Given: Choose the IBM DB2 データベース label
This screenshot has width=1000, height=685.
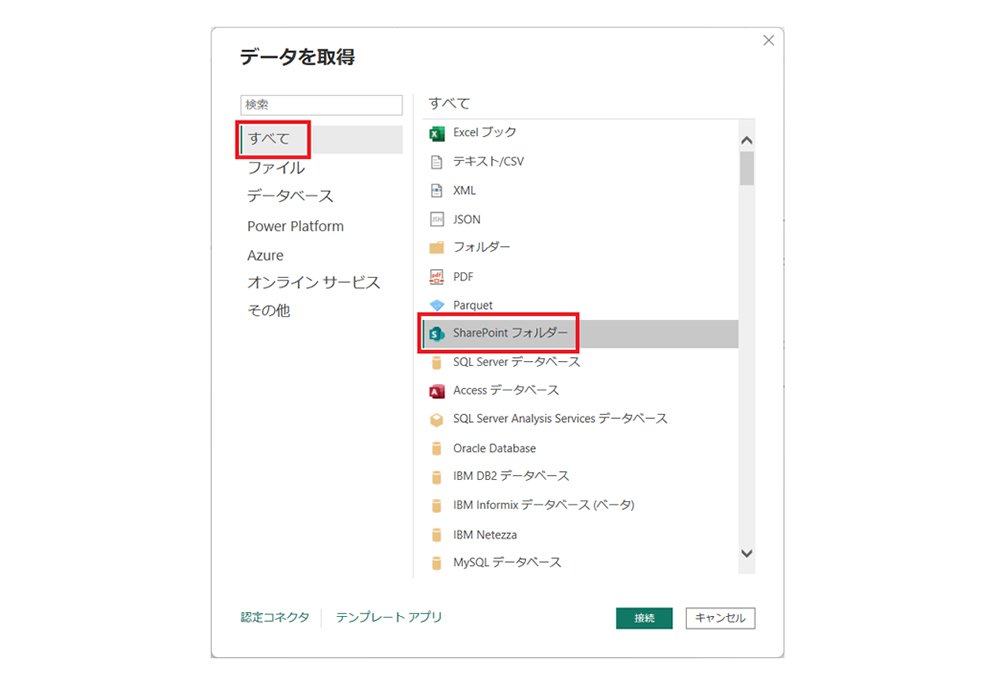Looking at the screenshot, I should [511, 476].
